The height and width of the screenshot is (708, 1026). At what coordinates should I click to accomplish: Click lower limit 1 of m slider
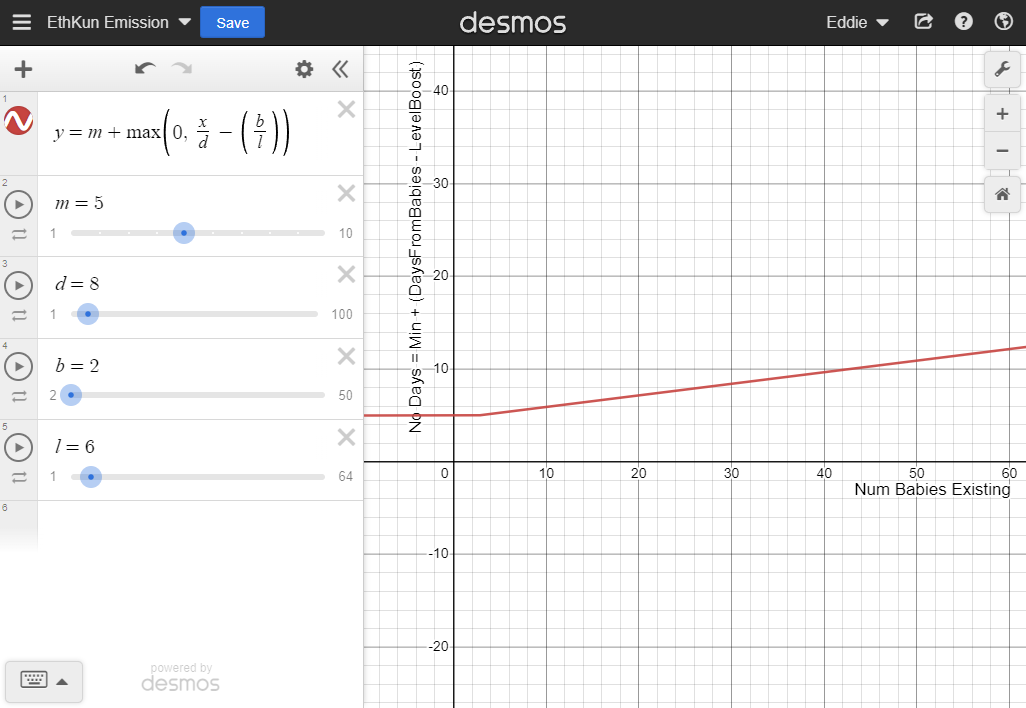point(53,234)
